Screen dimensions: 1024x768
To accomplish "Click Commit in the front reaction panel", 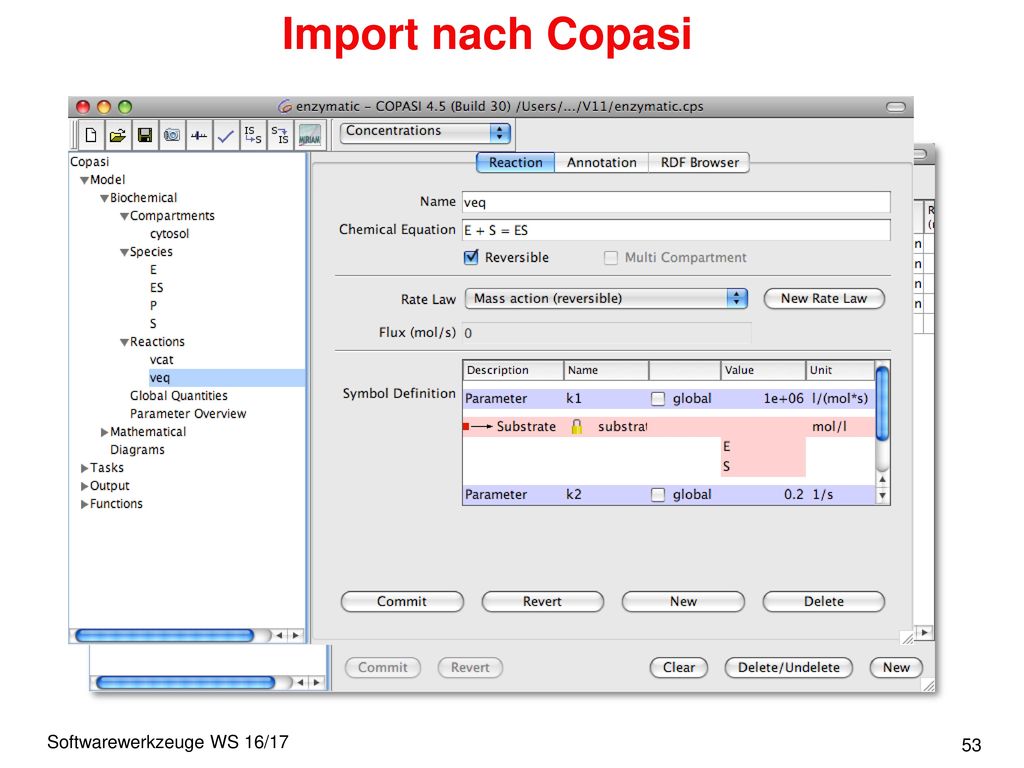I will tap(402, 601).
